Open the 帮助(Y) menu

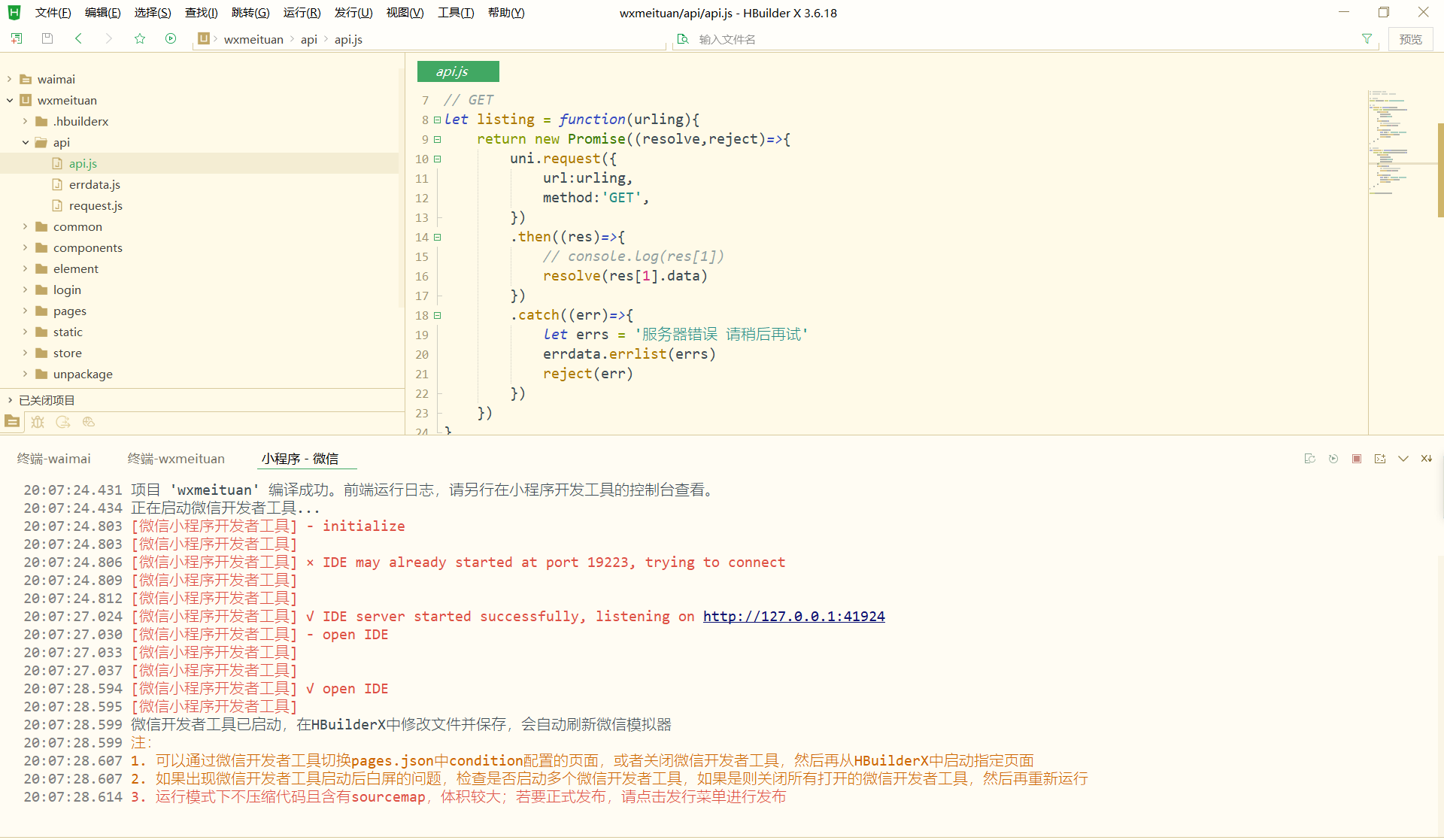coord(506,13)
